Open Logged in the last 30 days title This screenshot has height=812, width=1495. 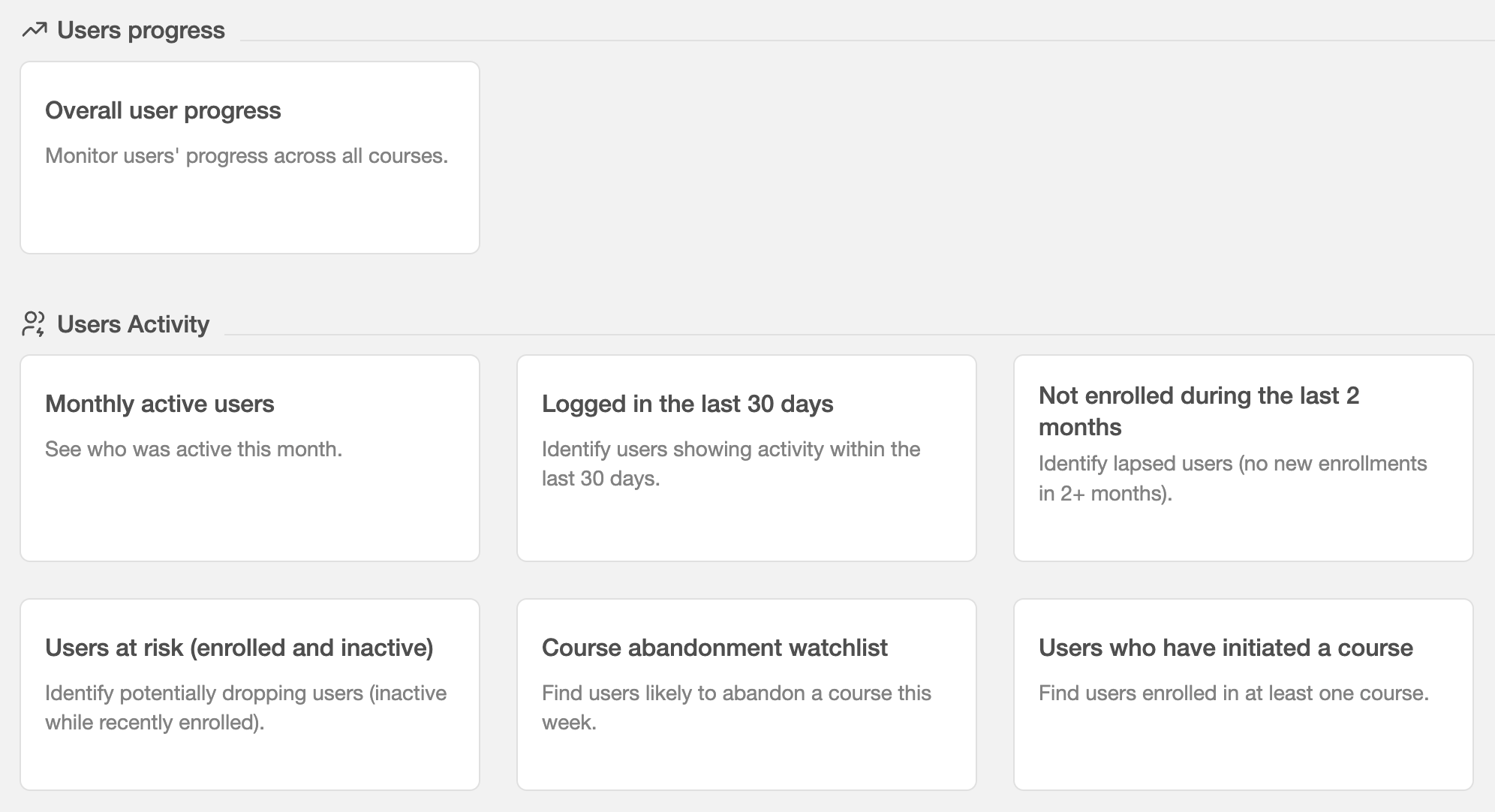(x=687, y=404)
